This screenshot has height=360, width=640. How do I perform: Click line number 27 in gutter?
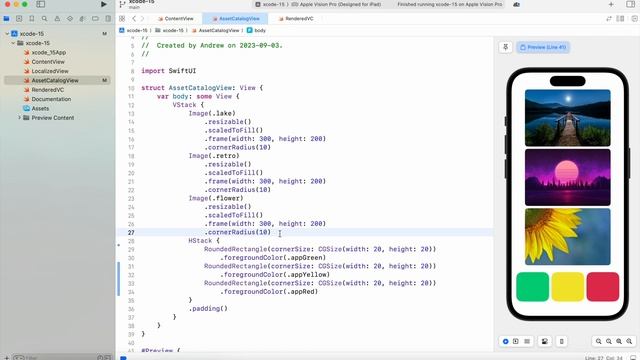point(131,233)
